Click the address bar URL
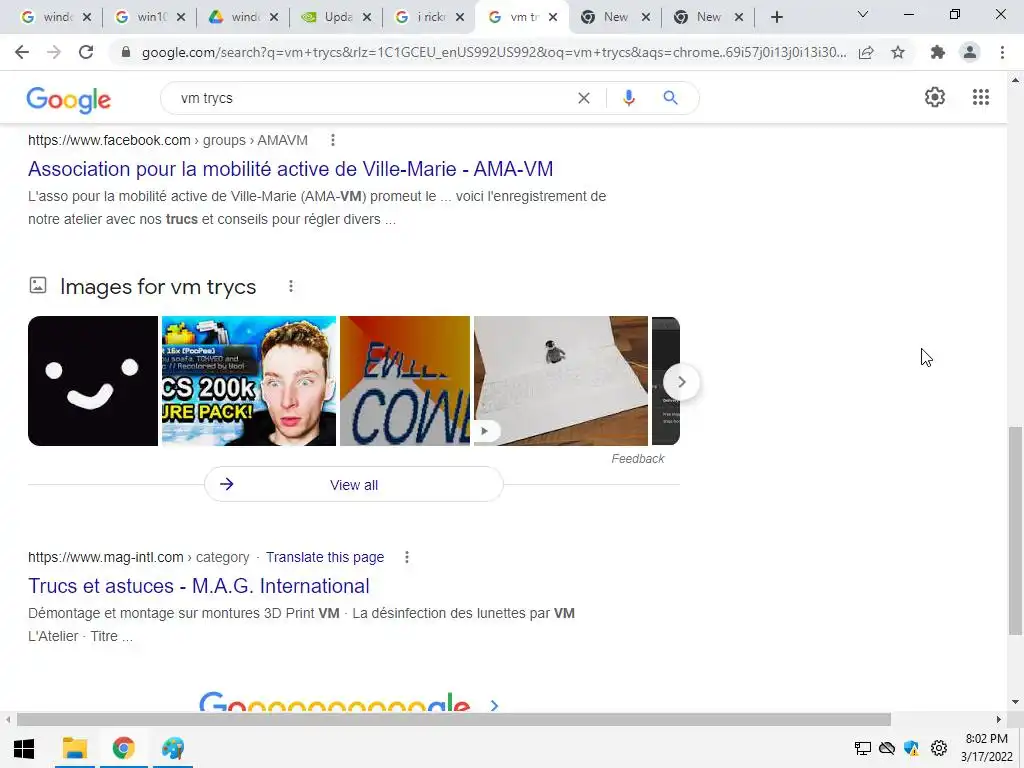1024x768 pixels. coord(494,52)
